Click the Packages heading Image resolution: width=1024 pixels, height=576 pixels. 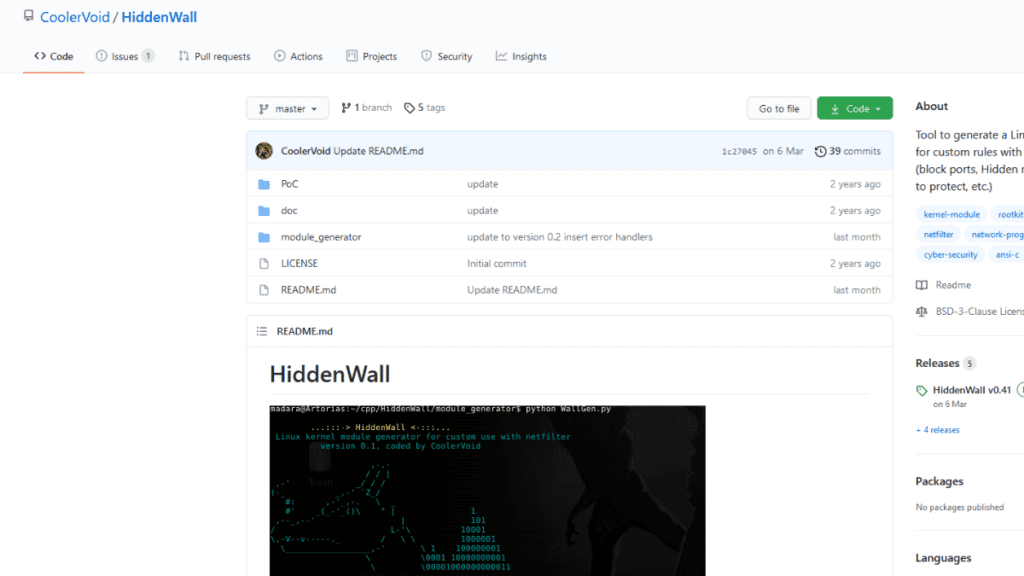pos(939,481)
